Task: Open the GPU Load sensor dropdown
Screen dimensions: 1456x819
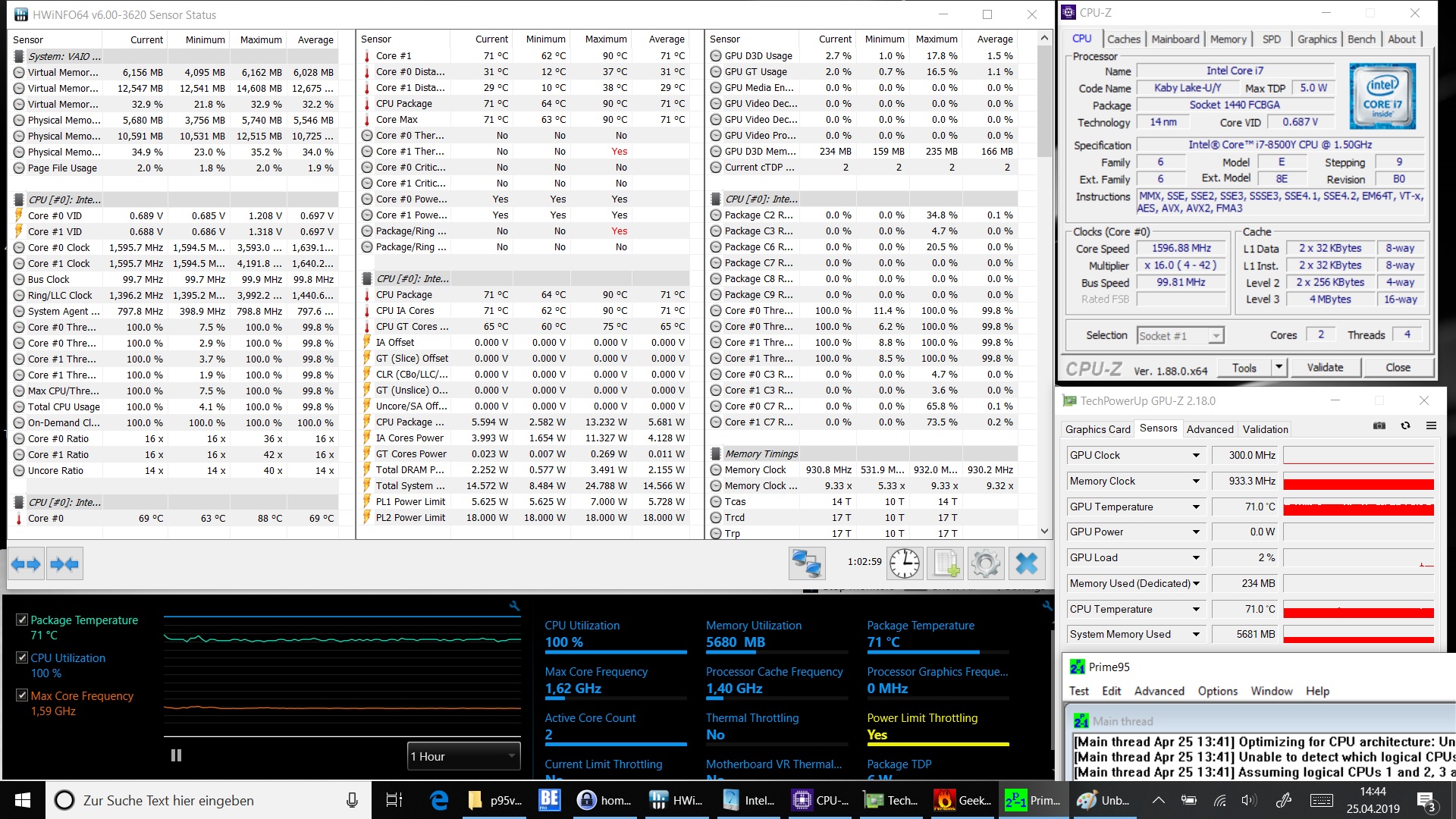Action: click(x=1195, y=557)
